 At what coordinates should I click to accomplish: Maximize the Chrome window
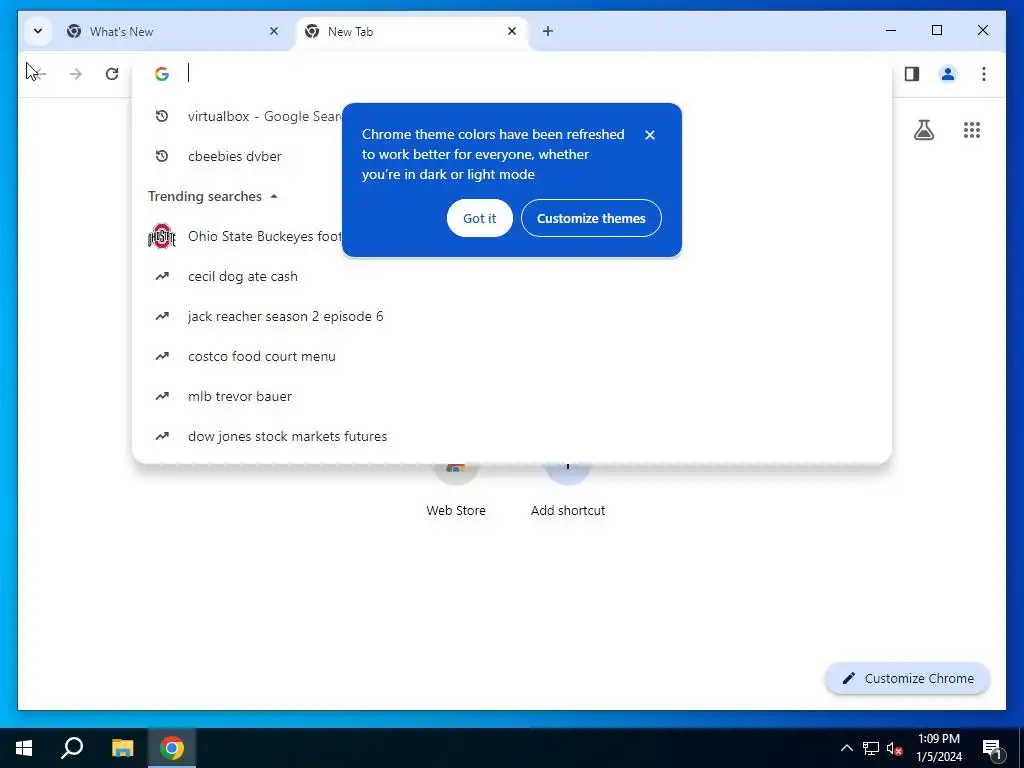point(936,30)
